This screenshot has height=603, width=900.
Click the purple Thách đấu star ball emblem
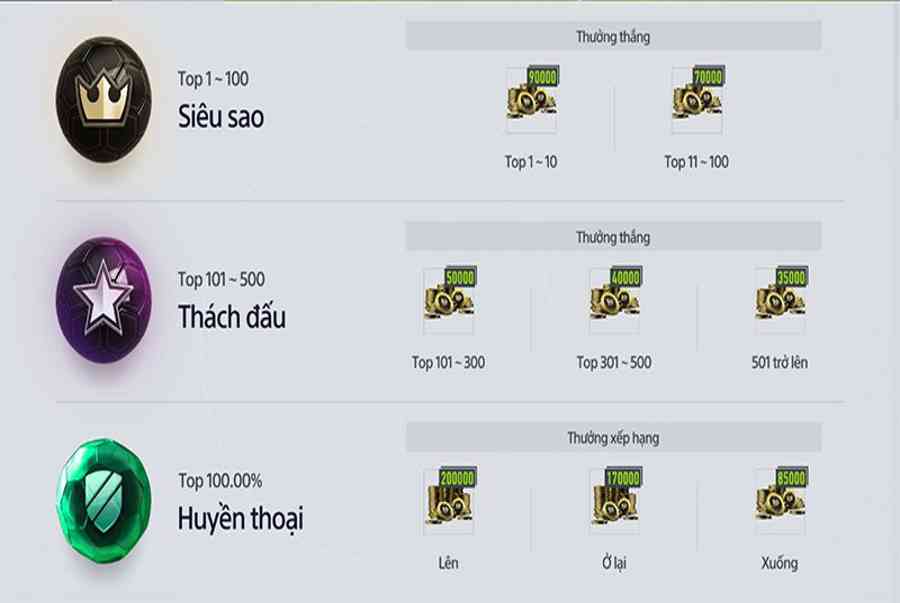(104, 299)
